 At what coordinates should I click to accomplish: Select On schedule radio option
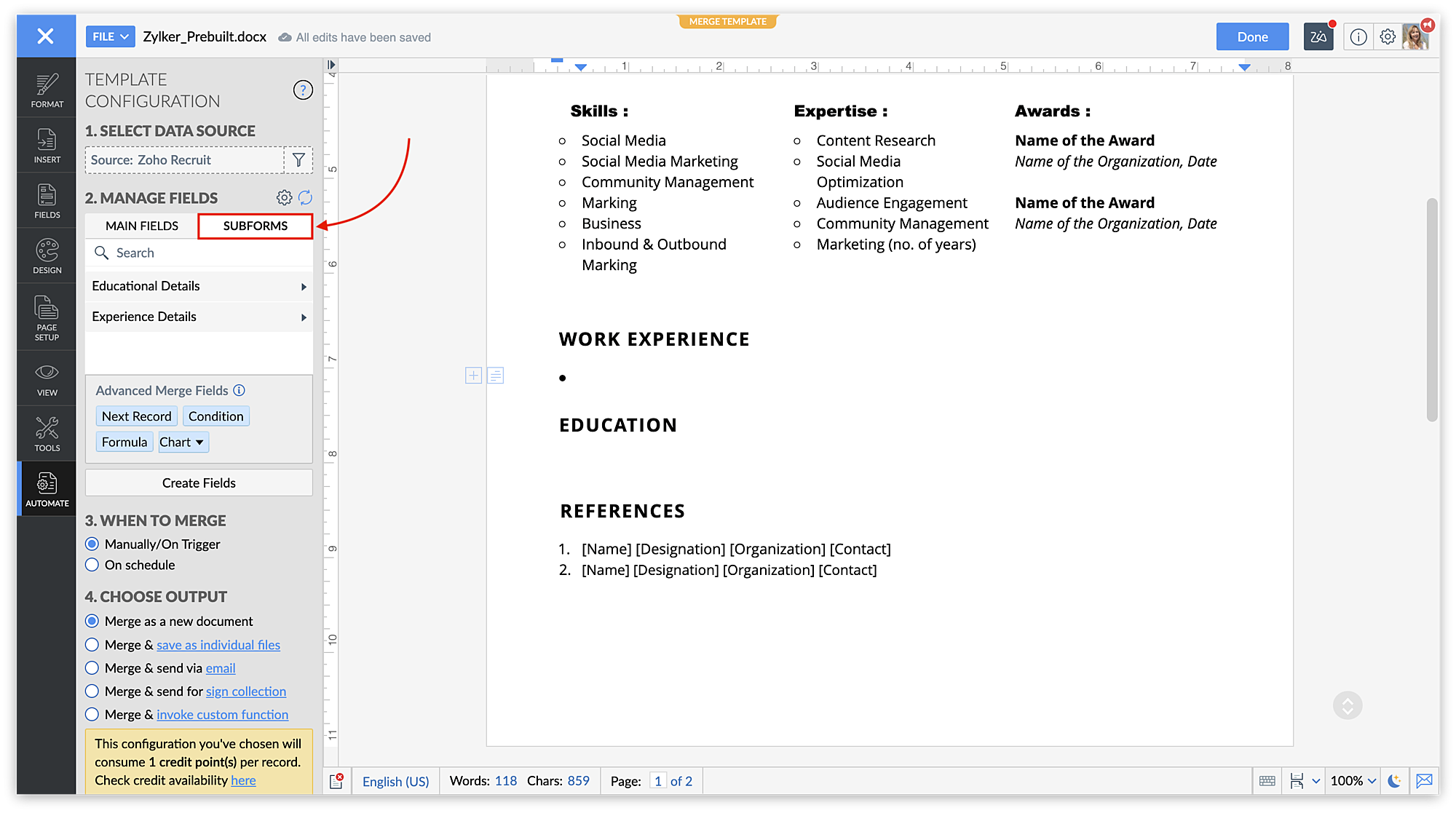point(92,565)
